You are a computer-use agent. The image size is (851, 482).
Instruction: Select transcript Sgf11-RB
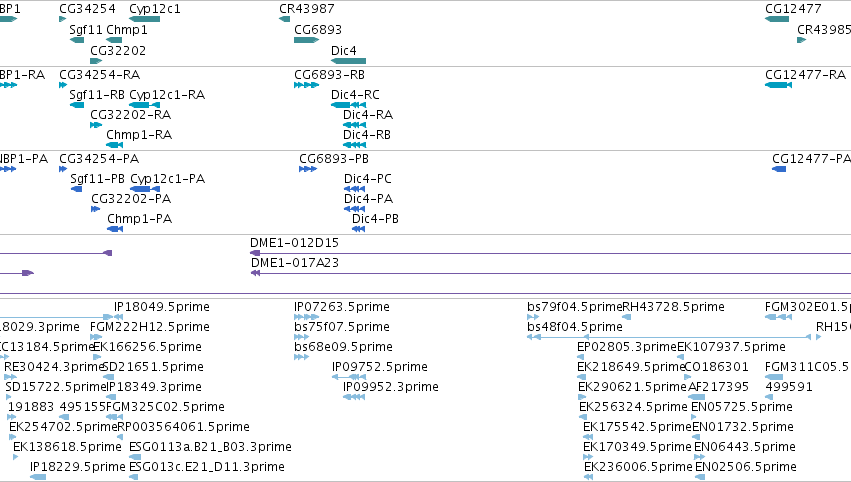click(97, 94)
